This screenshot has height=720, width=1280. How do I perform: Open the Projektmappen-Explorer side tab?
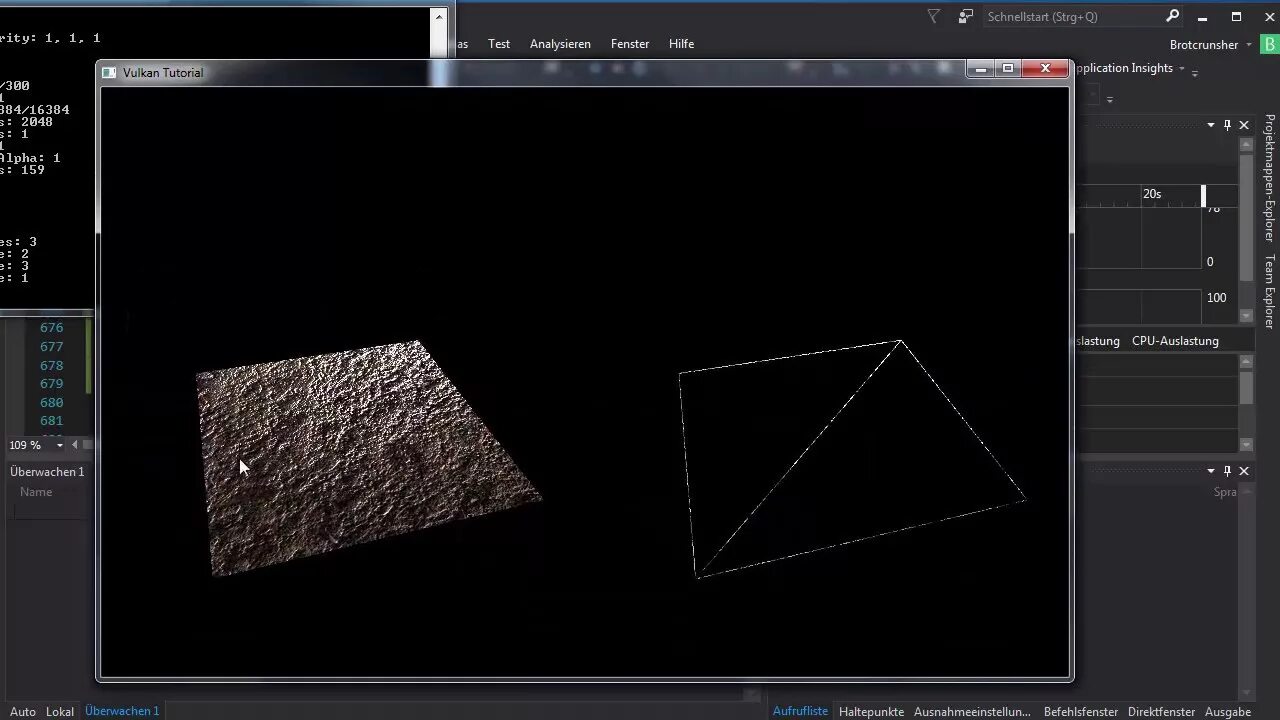click(1270, 178)
